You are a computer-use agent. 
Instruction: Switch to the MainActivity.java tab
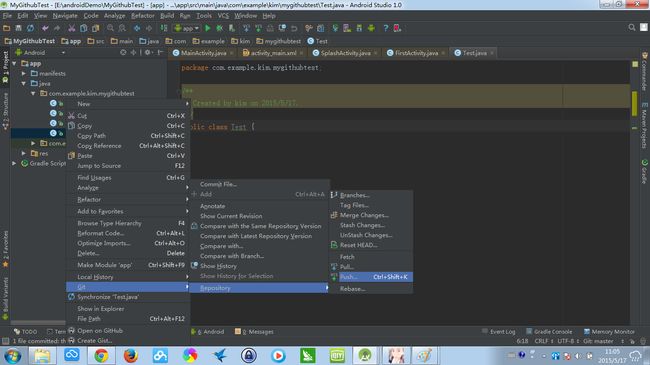203,53
